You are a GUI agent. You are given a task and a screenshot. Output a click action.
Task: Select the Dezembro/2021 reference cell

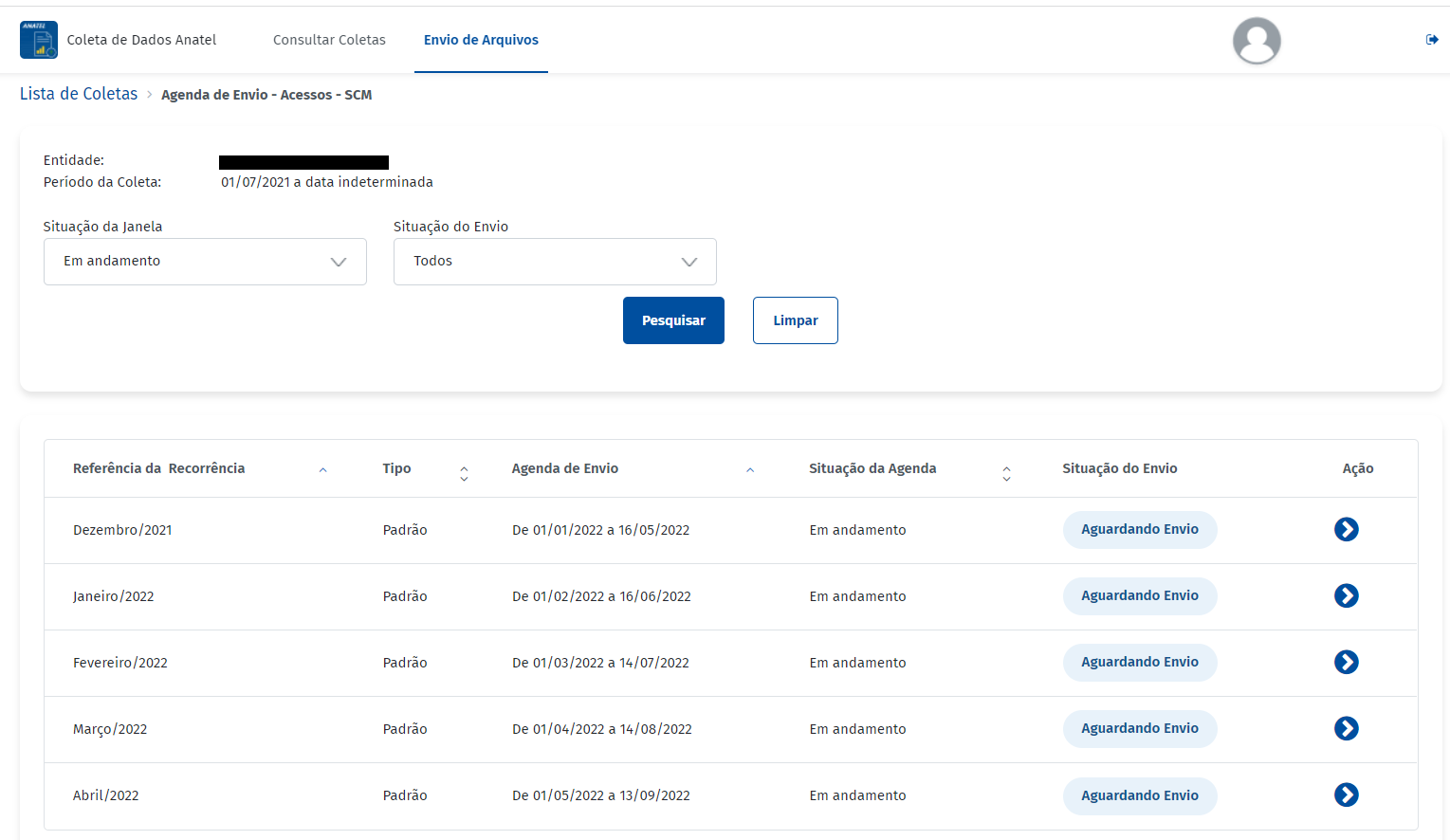click(x=122, y=530)
